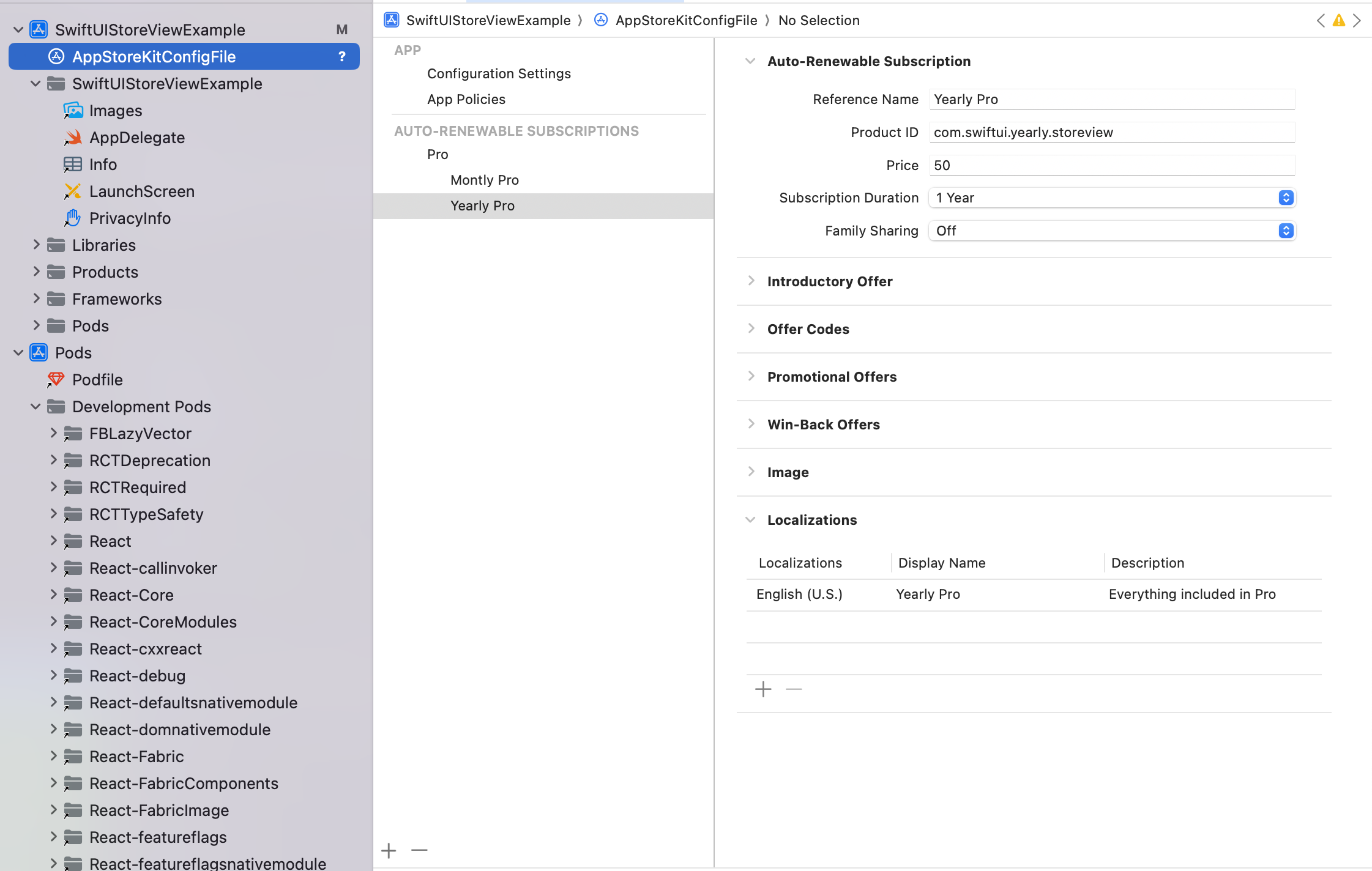The height and width of the screenshot is (871, 1372).
Task: Collapse the Auto-Renewable Subscription section
Action: point(750,61)
